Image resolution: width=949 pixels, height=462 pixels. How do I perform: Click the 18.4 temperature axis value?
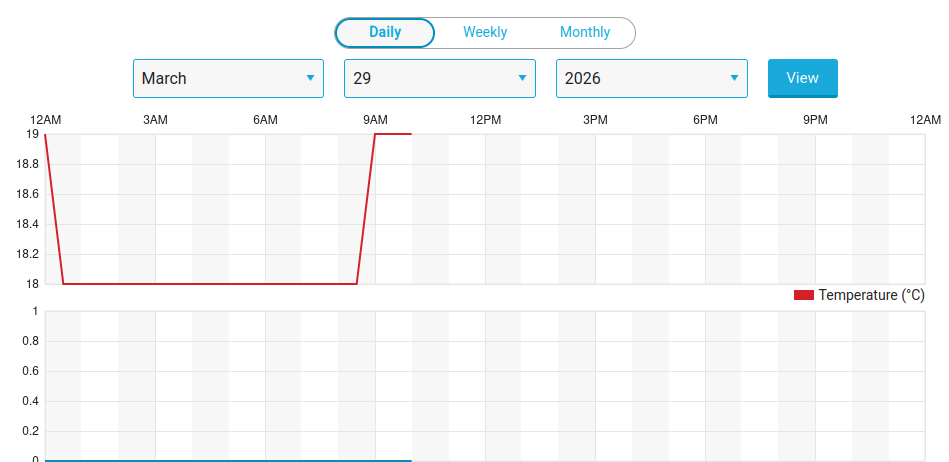[x=28, y=225]
